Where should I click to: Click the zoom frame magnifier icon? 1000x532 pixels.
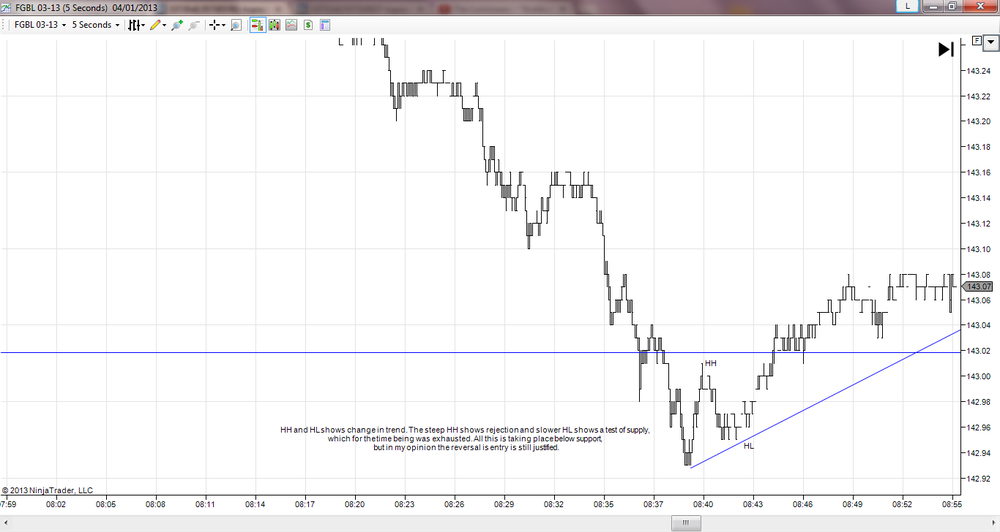[x=236, y=25]
